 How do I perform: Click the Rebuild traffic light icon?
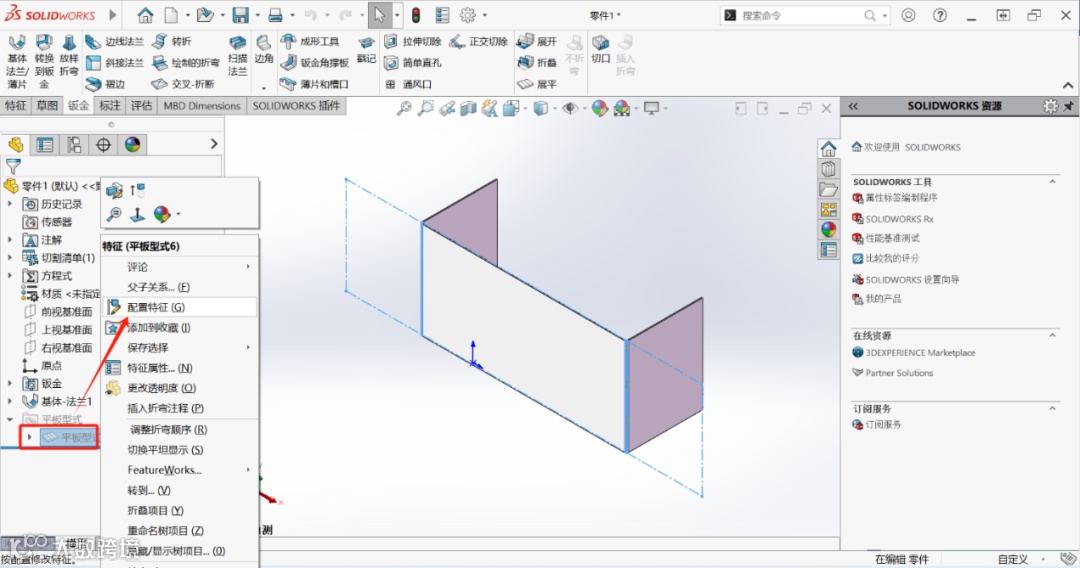(x=416, y=15)
